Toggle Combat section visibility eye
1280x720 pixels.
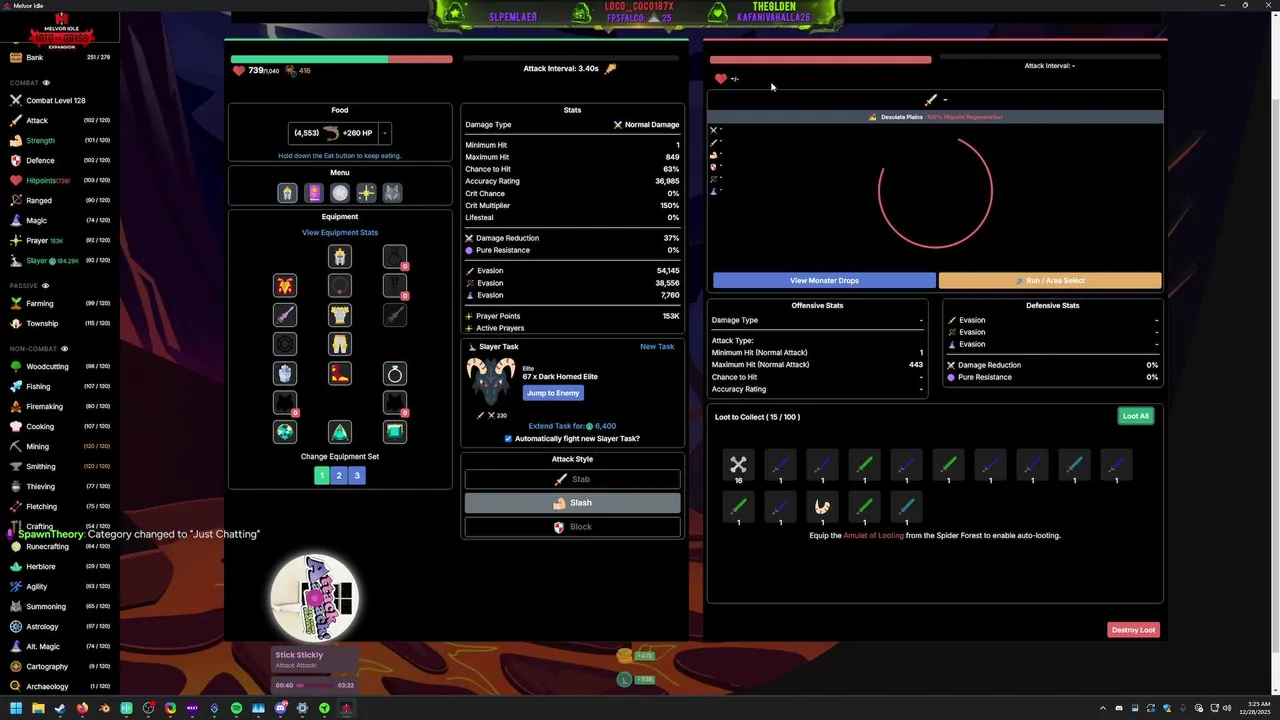[x=46, y=83]
